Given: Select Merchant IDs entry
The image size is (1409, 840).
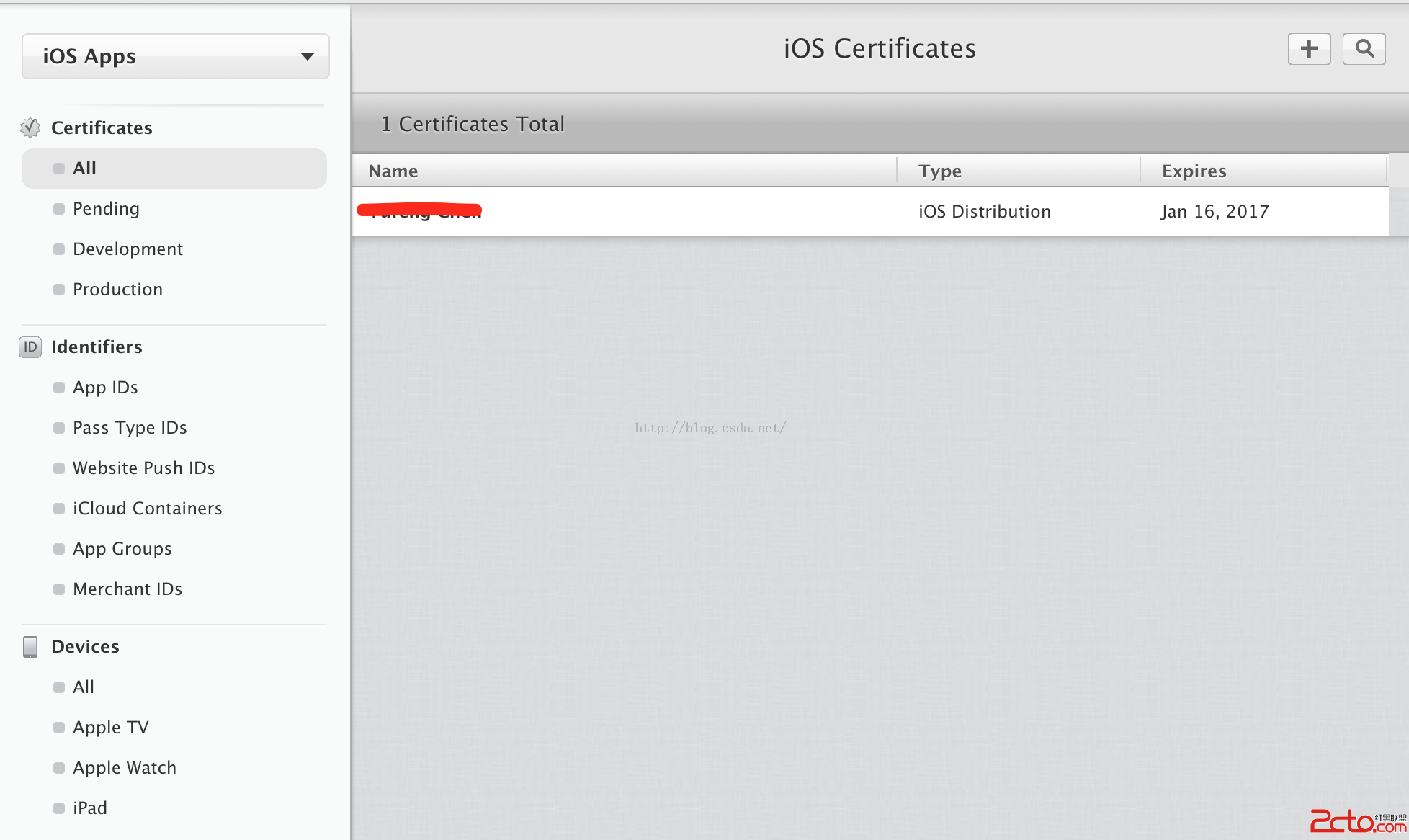Looking at the screenshot, I should (x=128, y=589).
